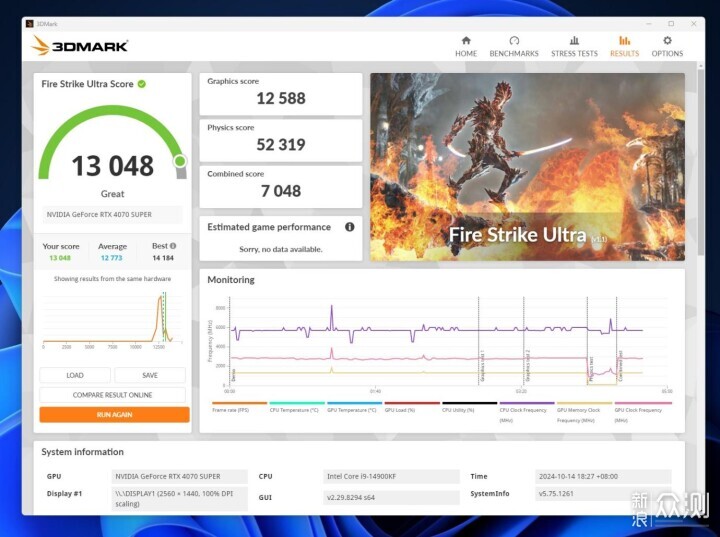Maximize the 3DMark window
Image resolution: width=720 pixels, height=537 pixels.
coord(671,23)
